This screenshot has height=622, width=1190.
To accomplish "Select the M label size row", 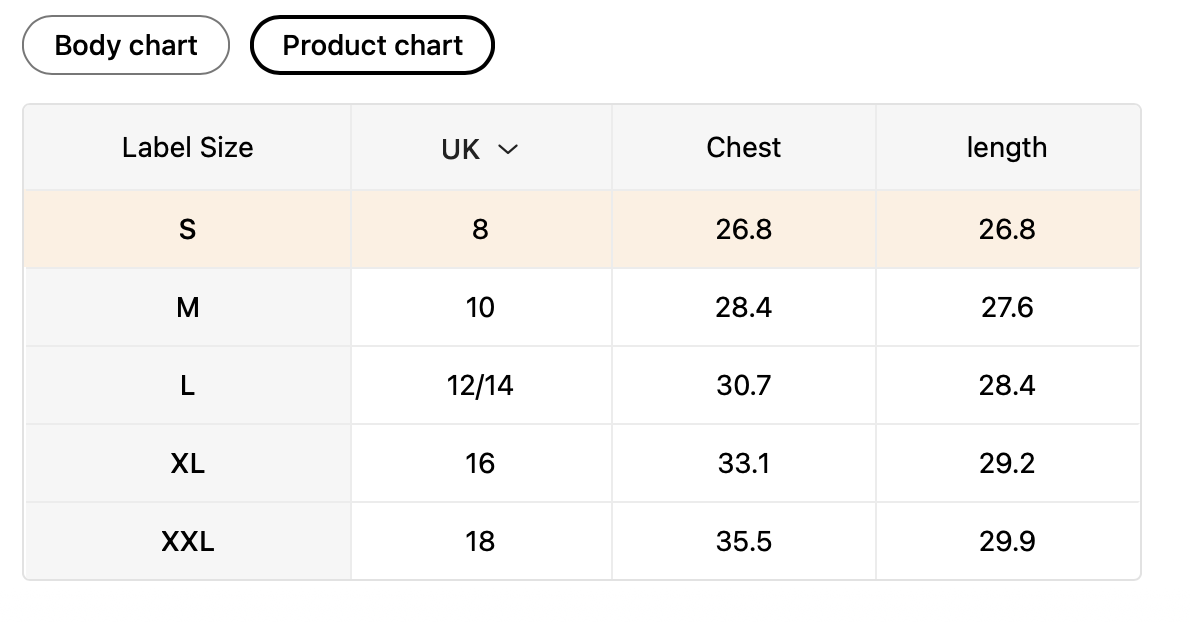I will point(187,308).
